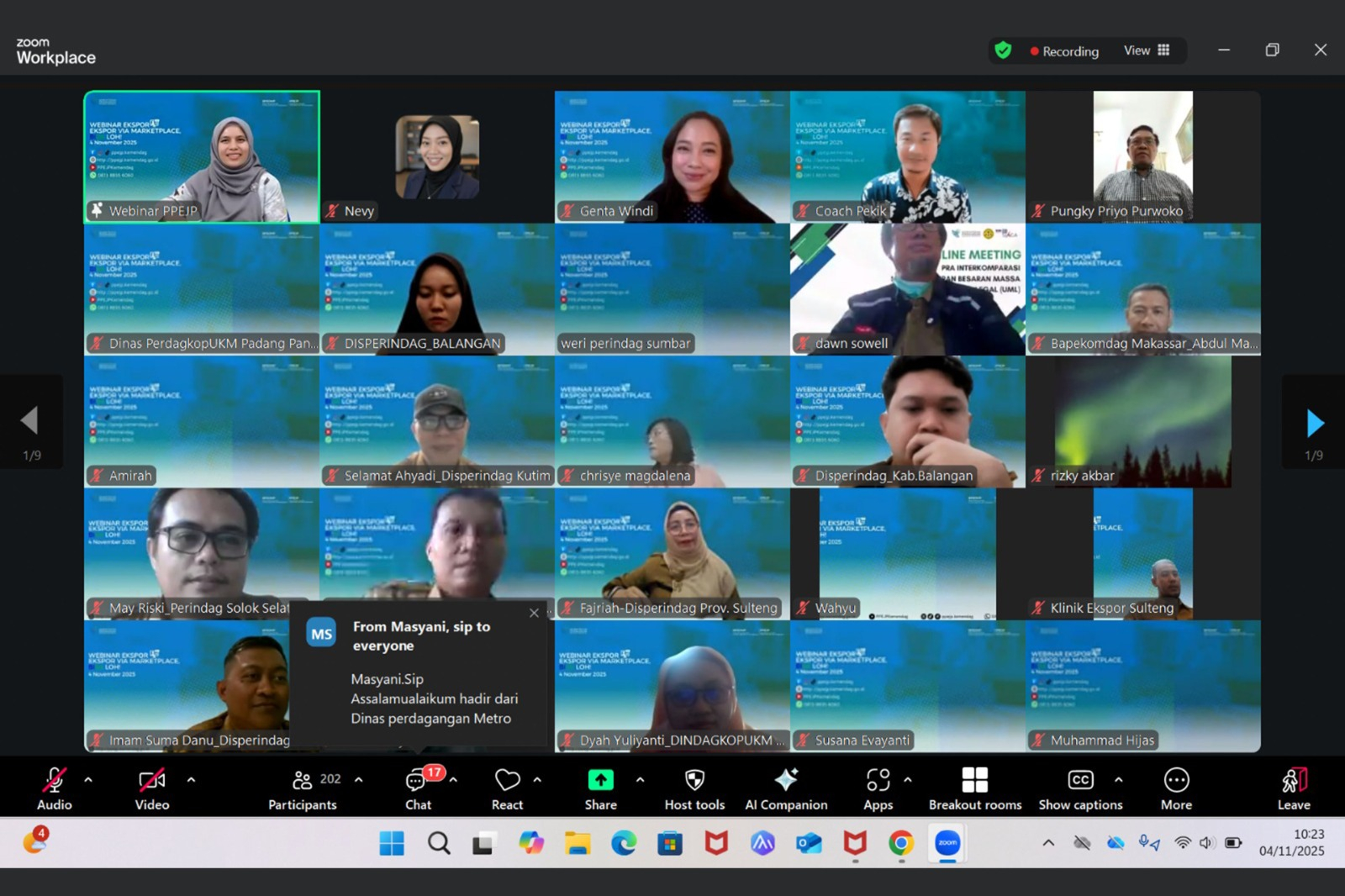The width and height of the screenshot is (1345, 896).
Task: Open the Chat panel
Action: click(418, 789)
